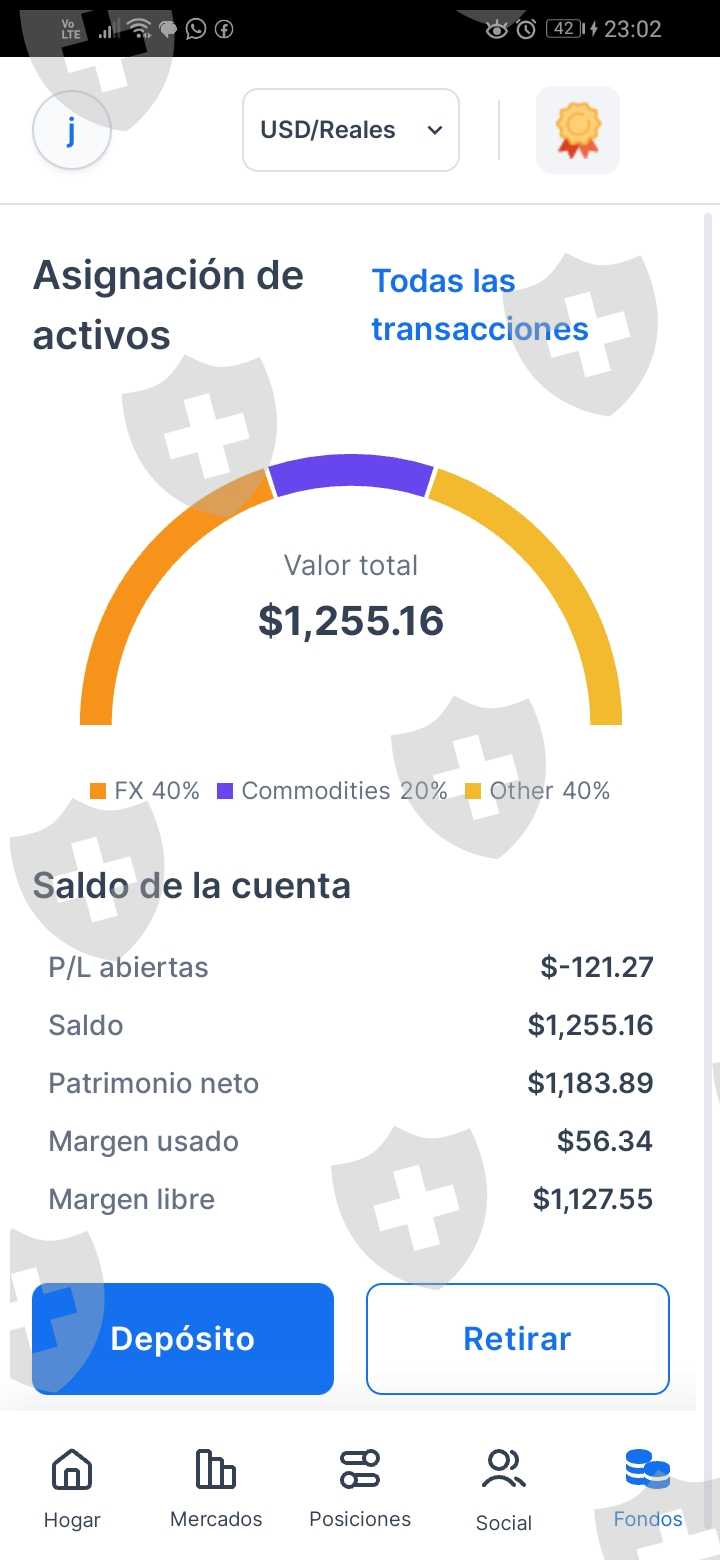Tap the Valor total amount $1,255.16
Screen dimensions: 720x1560
351,621
